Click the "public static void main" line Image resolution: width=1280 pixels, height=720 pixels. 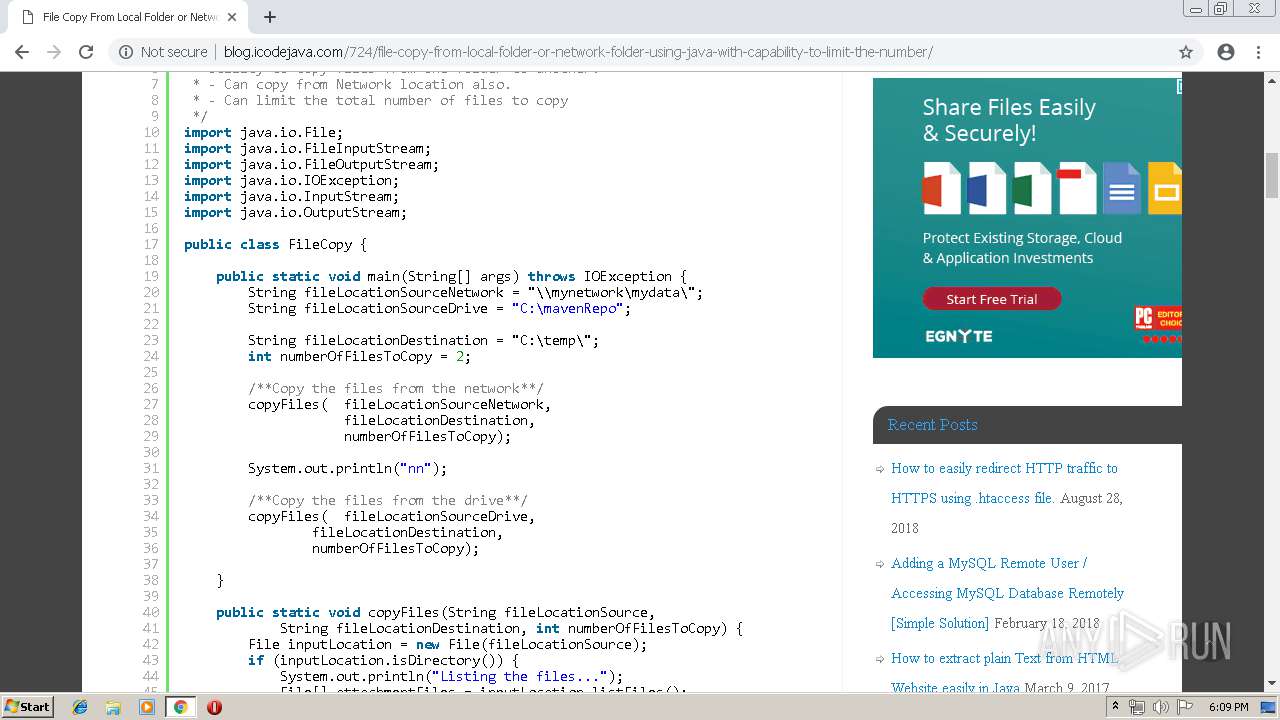tap(451, 276)
